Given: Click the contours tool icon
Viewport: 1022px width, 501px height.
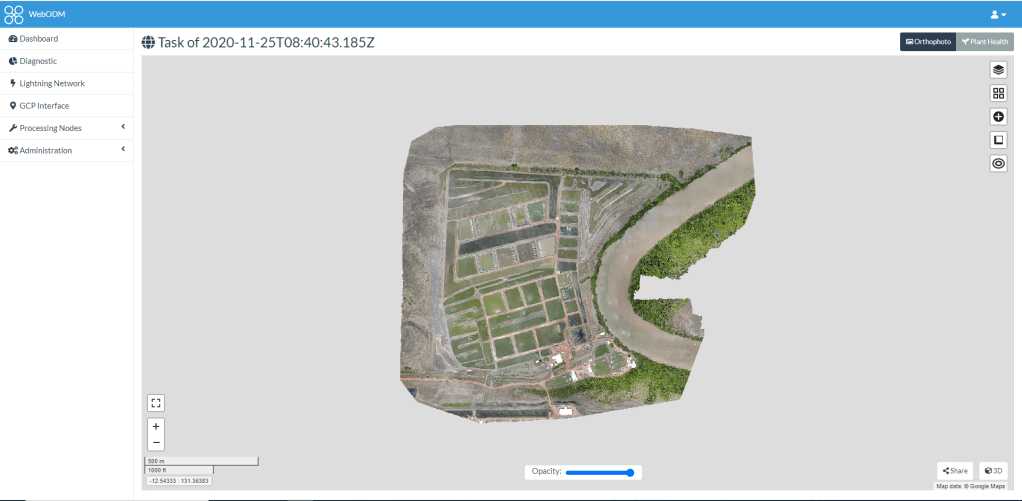Looking at the screenshot, I should [x=998, y=164].
